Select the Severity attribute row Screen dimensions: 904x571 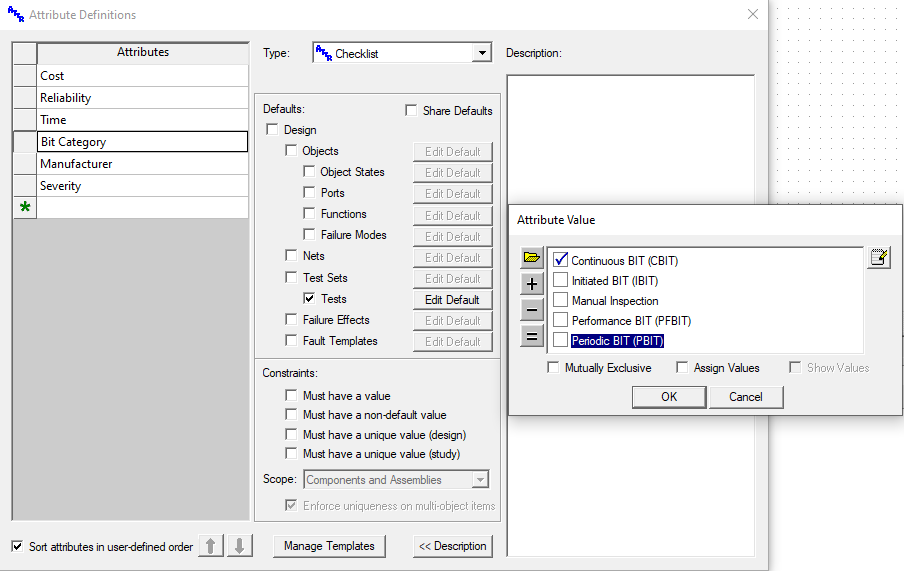142,185
